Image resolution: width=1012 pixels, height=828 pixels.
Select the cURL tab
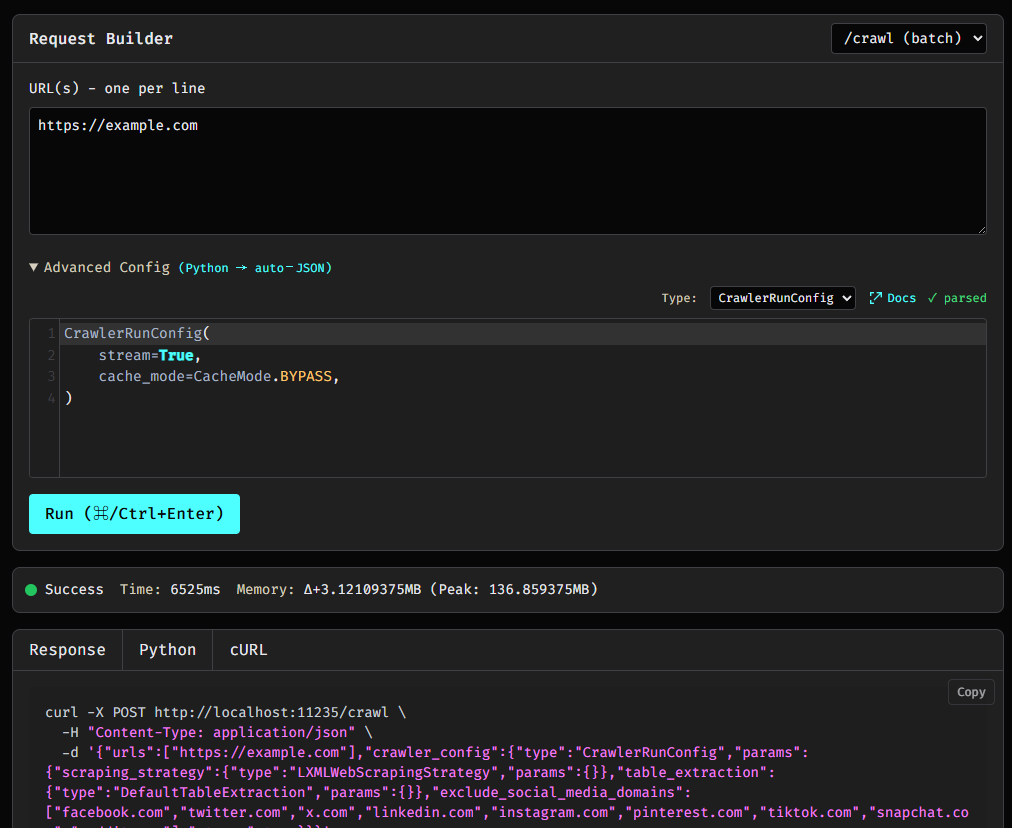tap(248, 650)
